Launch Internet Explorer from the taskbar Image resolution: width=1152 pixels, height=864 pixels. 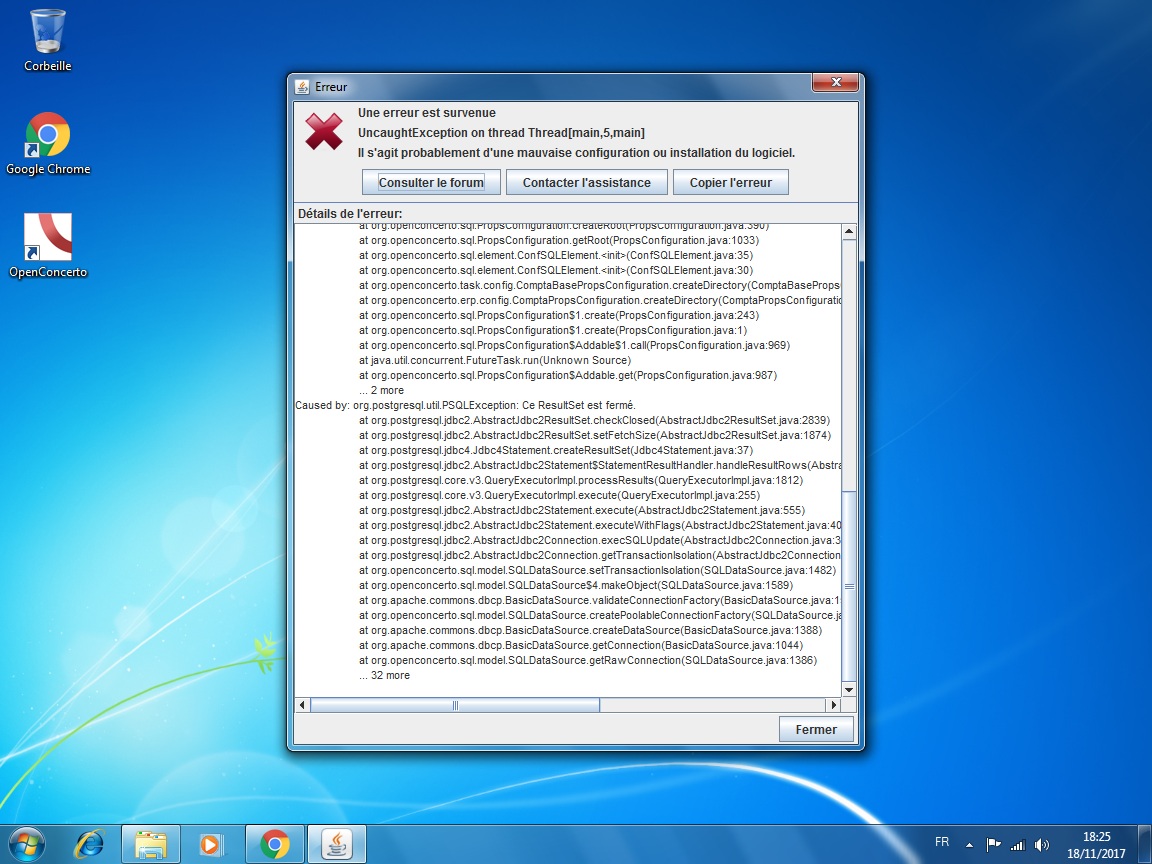coord(89,844)
